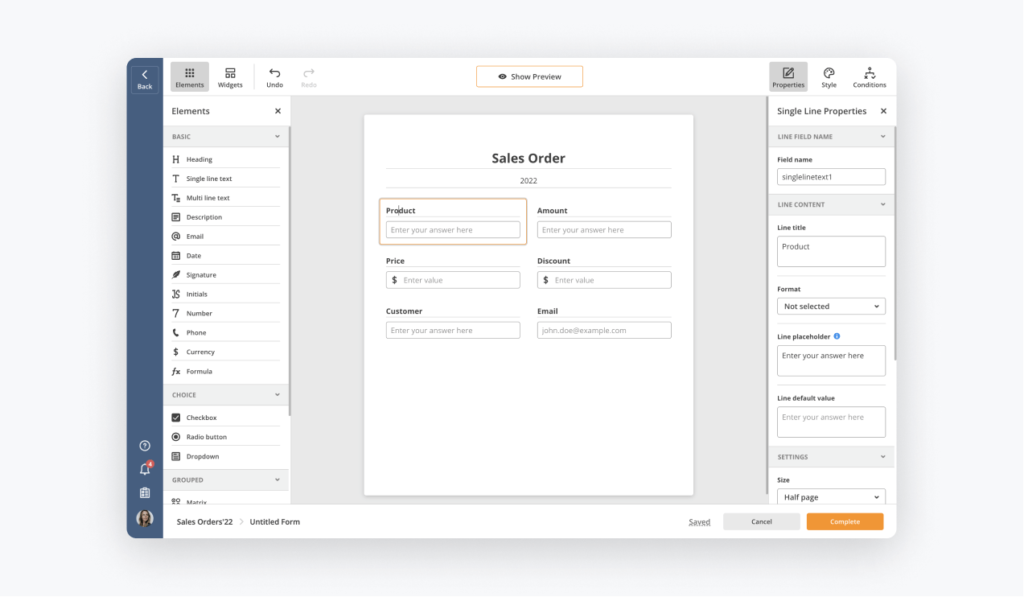
Task: Add a Signature element
Action: (x=201, y=275)
